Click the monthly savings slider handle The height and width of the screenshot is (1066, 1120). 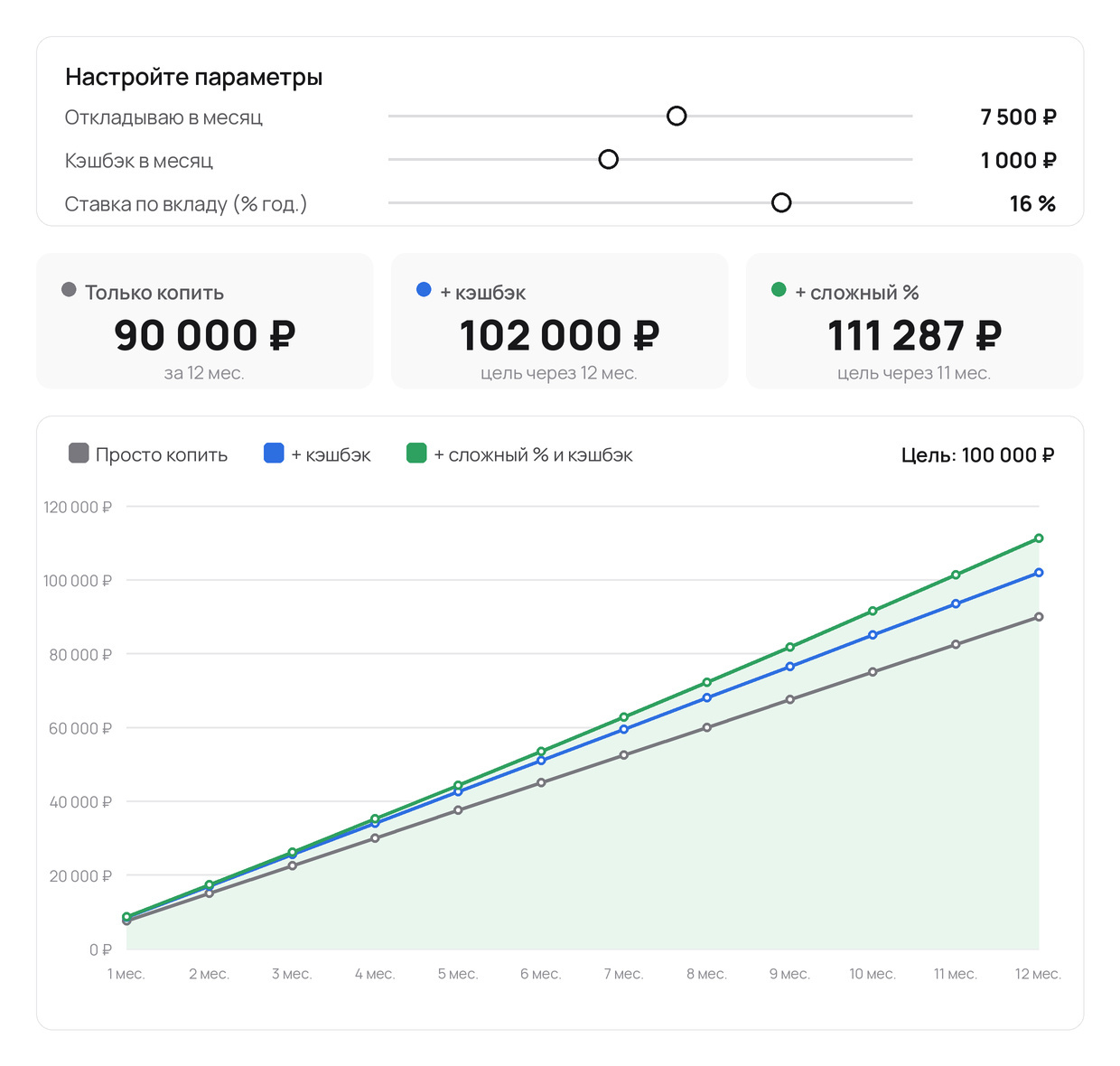point(677,116)
